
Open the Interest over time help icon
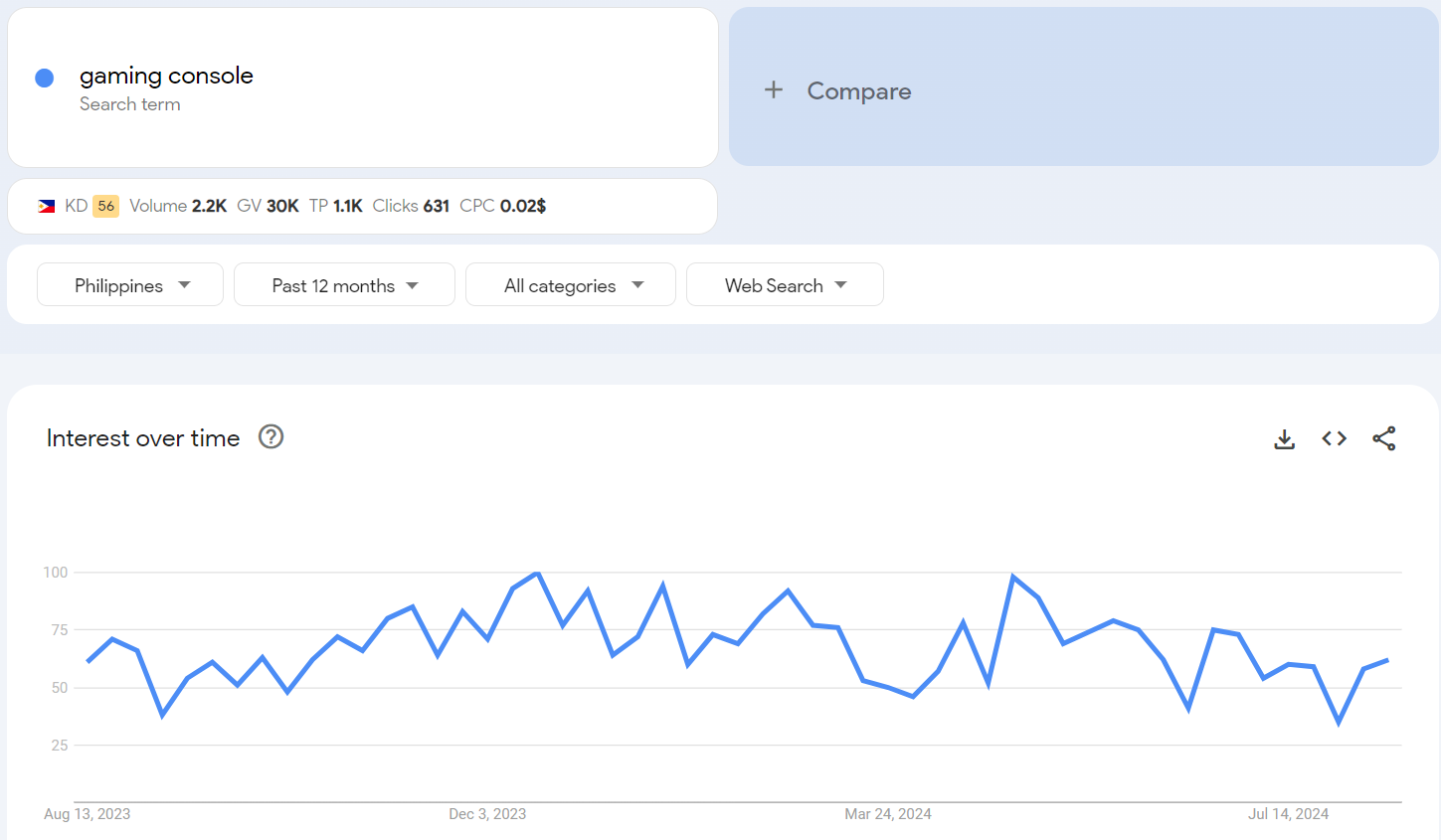pos(270,437)
